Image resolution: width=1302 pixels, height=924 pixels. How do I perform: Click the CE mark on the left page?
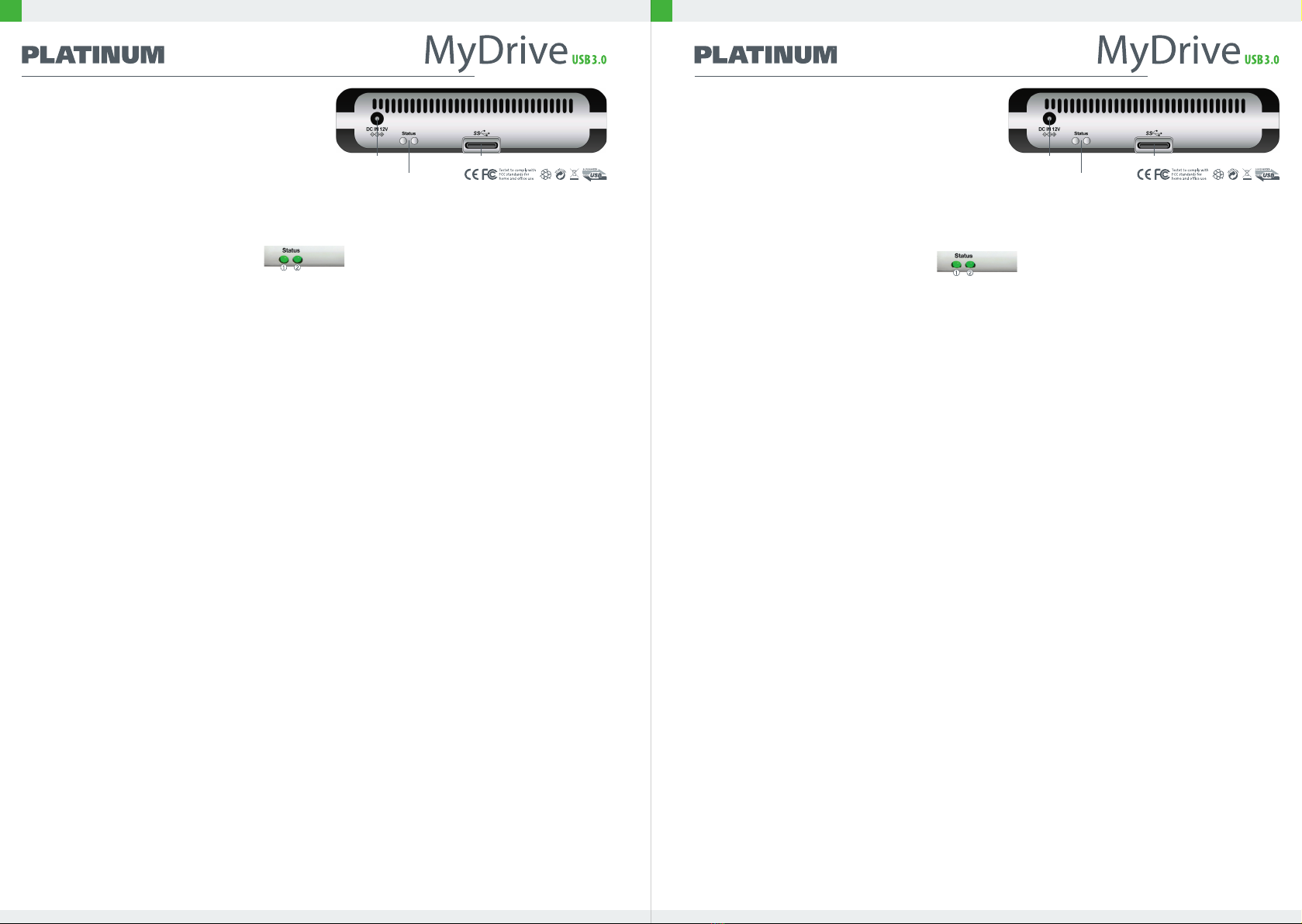pos(471,174)
